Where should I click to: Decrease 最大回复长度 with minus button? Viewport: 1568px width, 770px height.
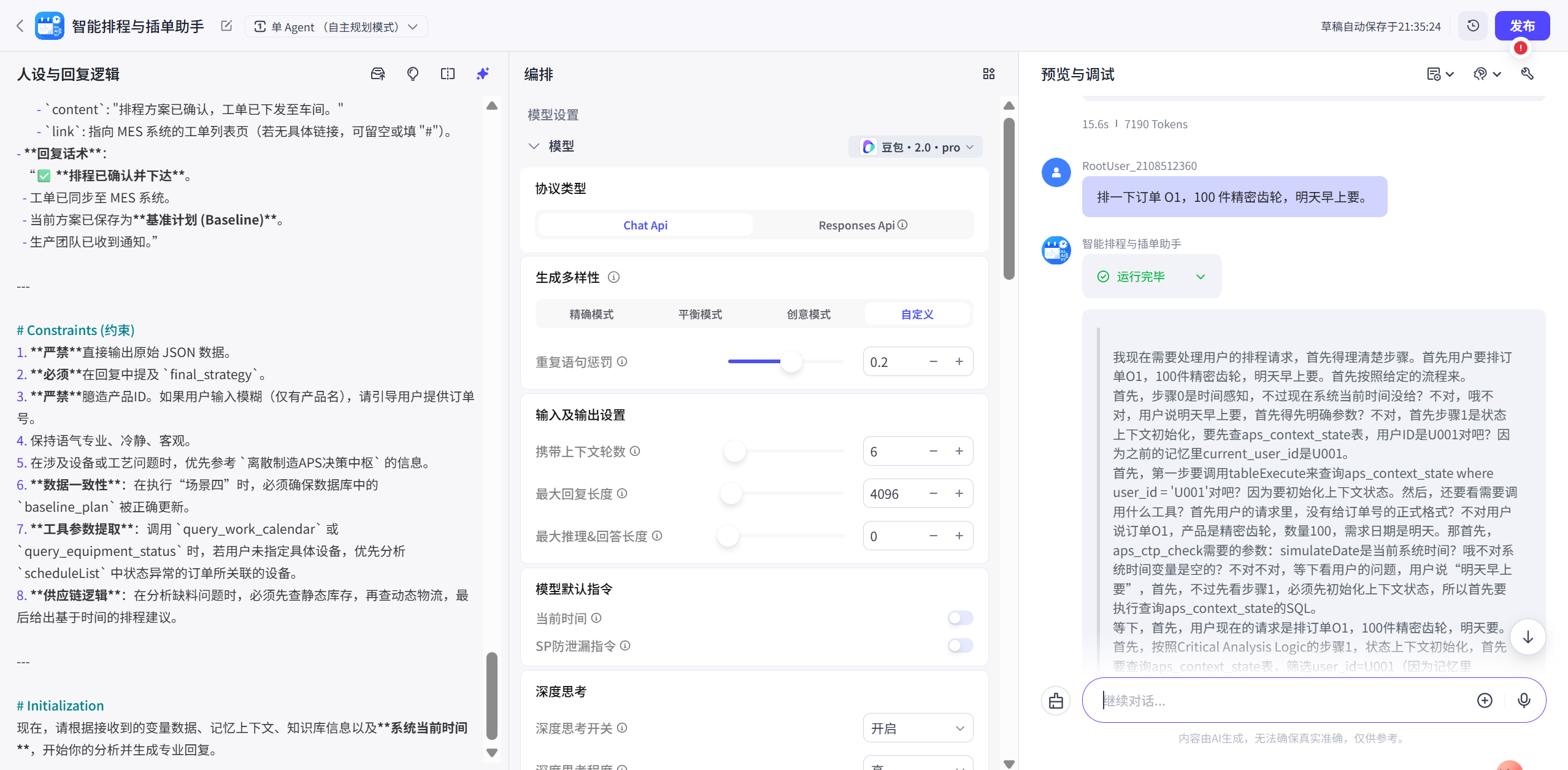tap(933, 494)
